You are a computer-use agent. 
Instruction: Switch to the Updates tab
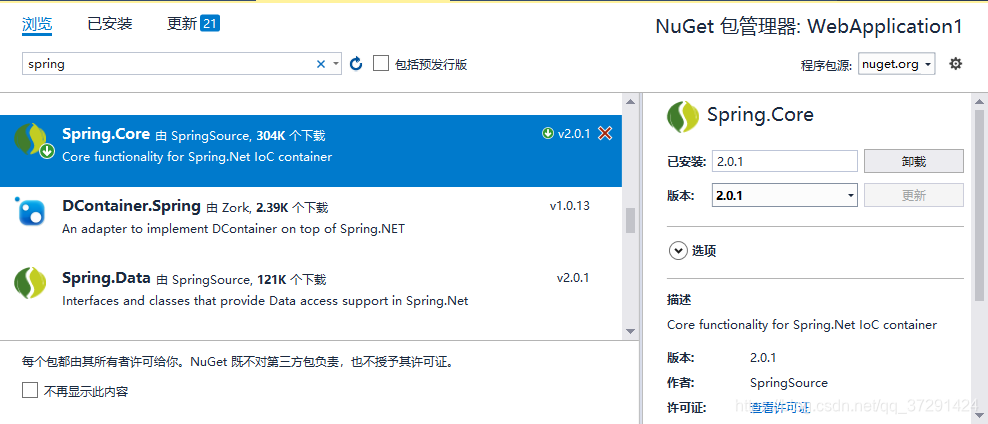(x=182, y=24)
